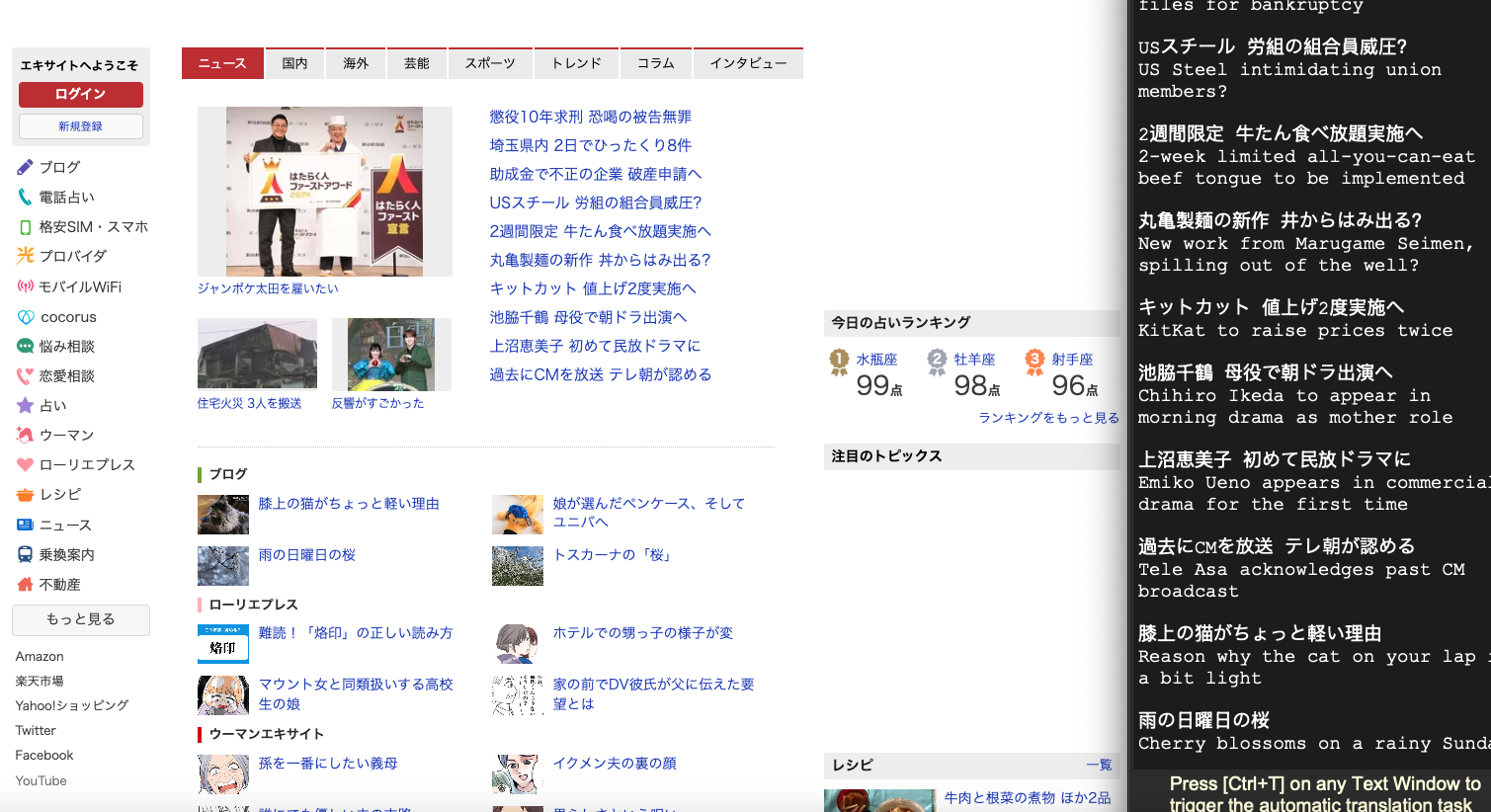This screenshot has width=1491, height=812.
Task: Click the blog pen icon in sidebar
Action: click(26, 167)
